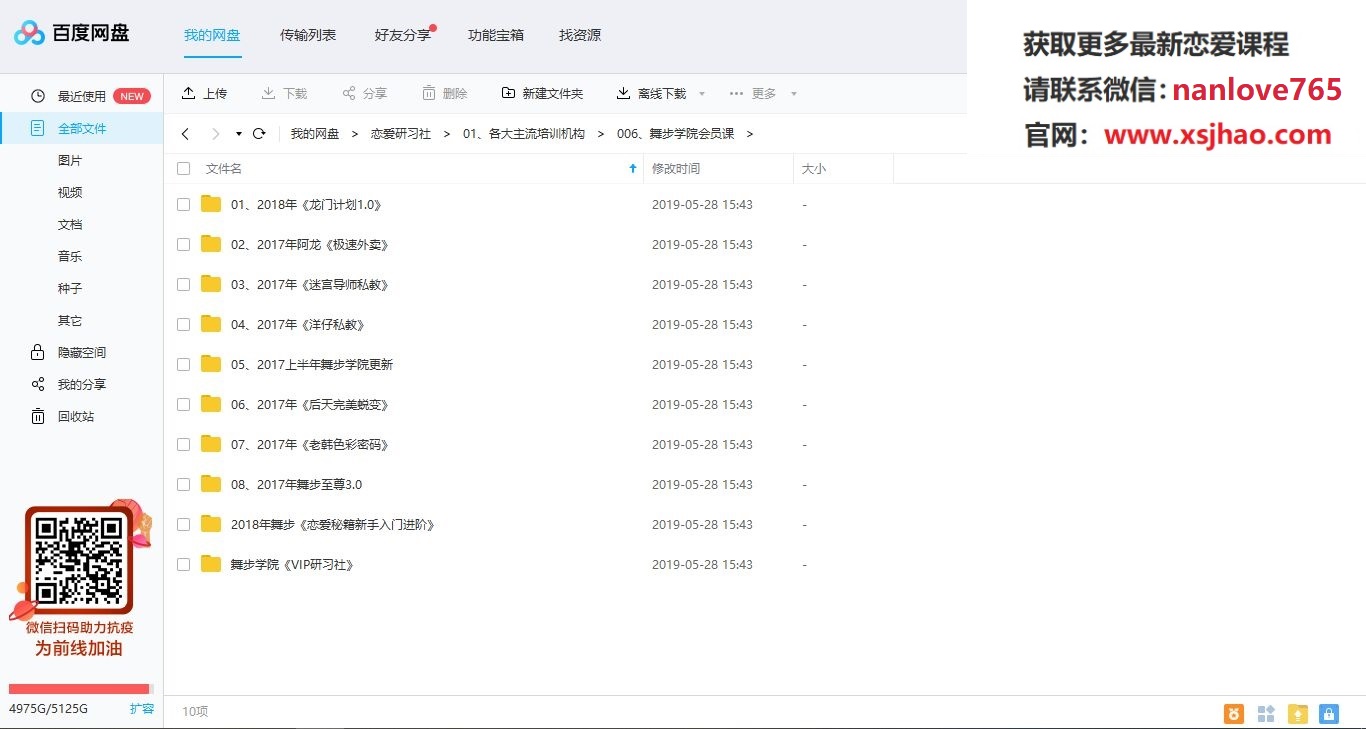Open the 我的网盘 tab
Image resolution: width=1366 pixels, height=729 pixels.
(212, 35)
